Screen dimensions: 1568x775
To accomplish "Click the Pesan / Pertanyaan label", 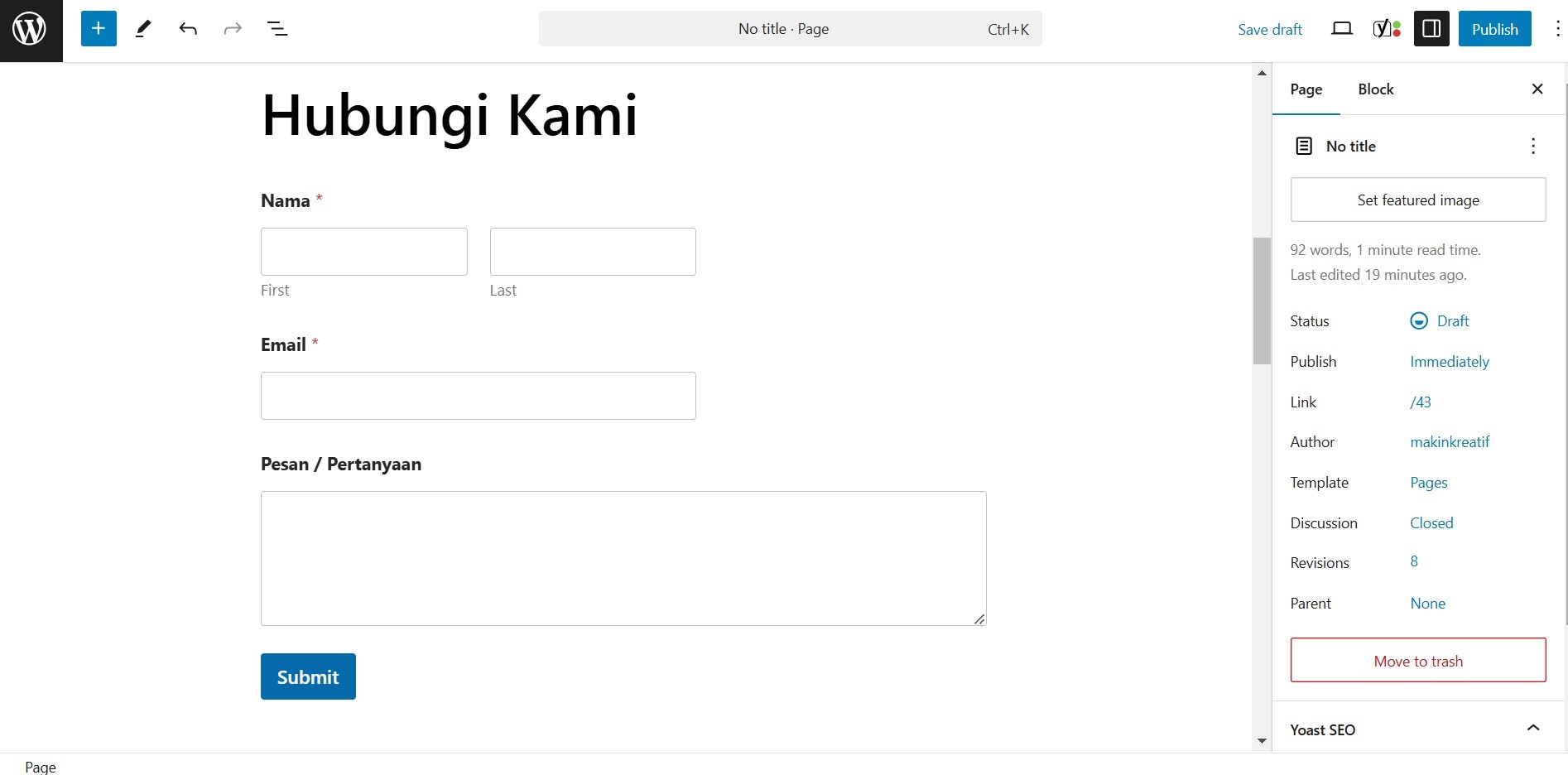I will pos(341,464).
